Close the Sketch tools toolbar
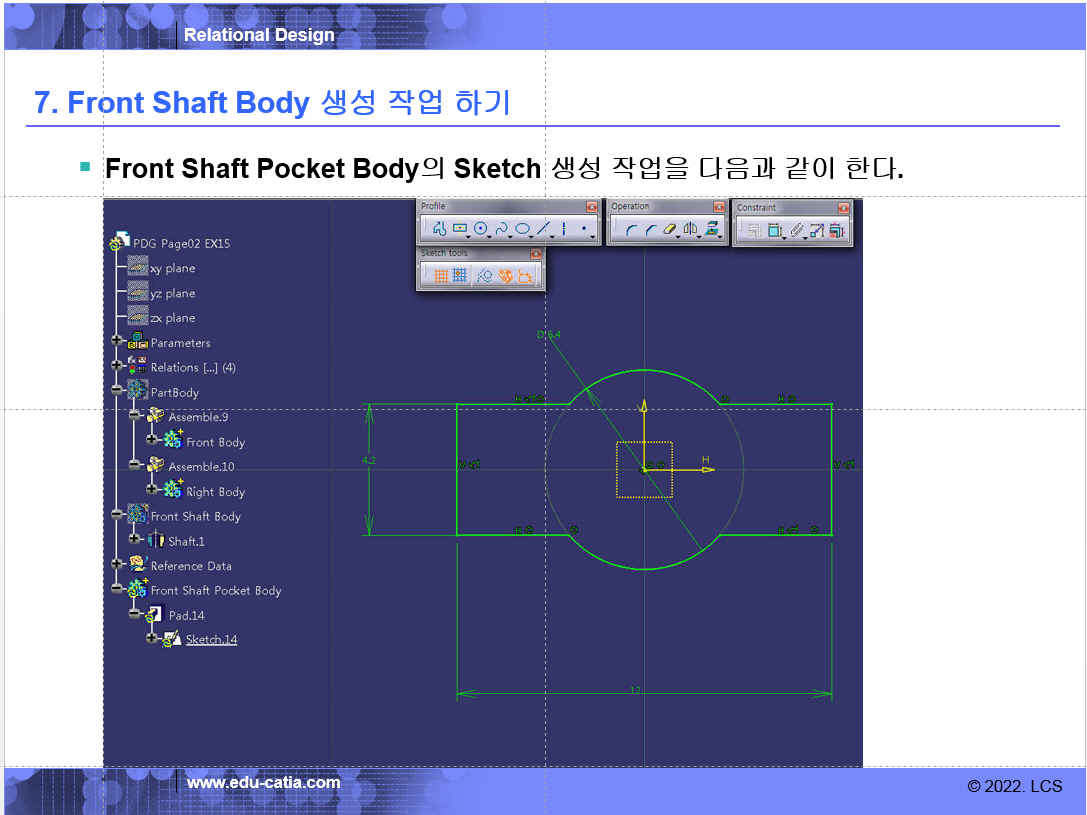Image resolution: width=1087 pixels, height=815 pixels. coord(535,254)
